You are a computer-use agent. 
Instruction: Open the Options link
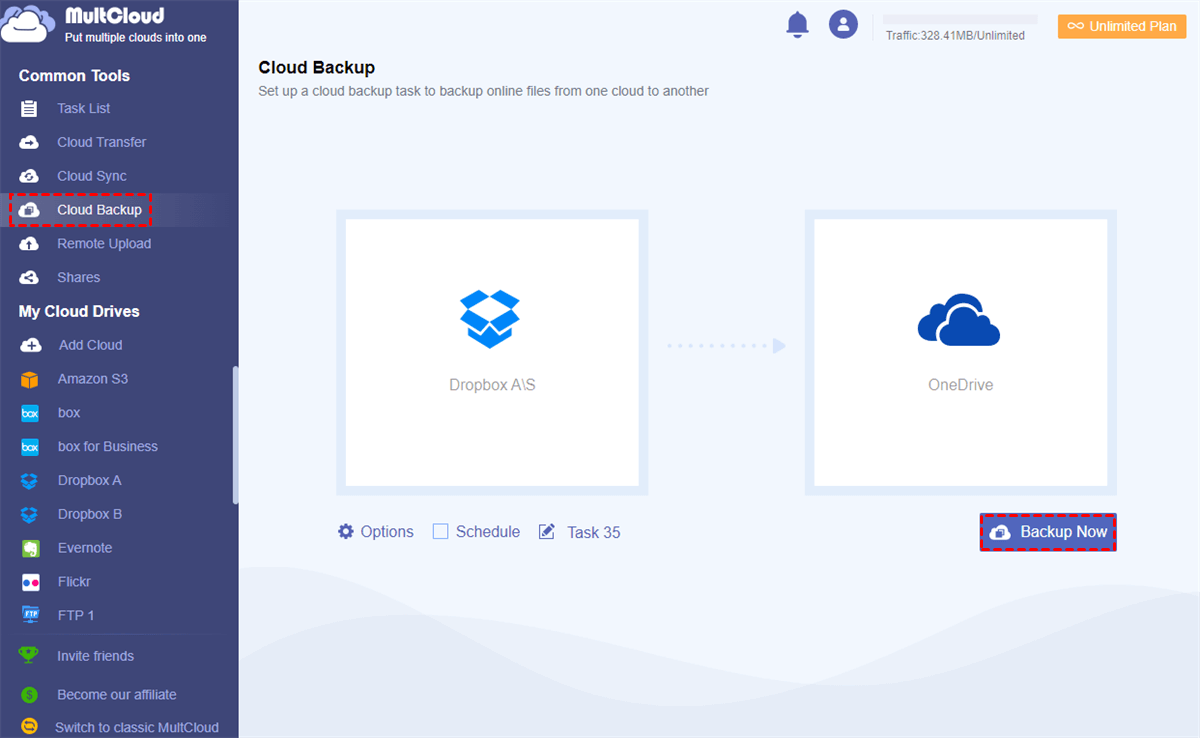(x=387, y=532)
